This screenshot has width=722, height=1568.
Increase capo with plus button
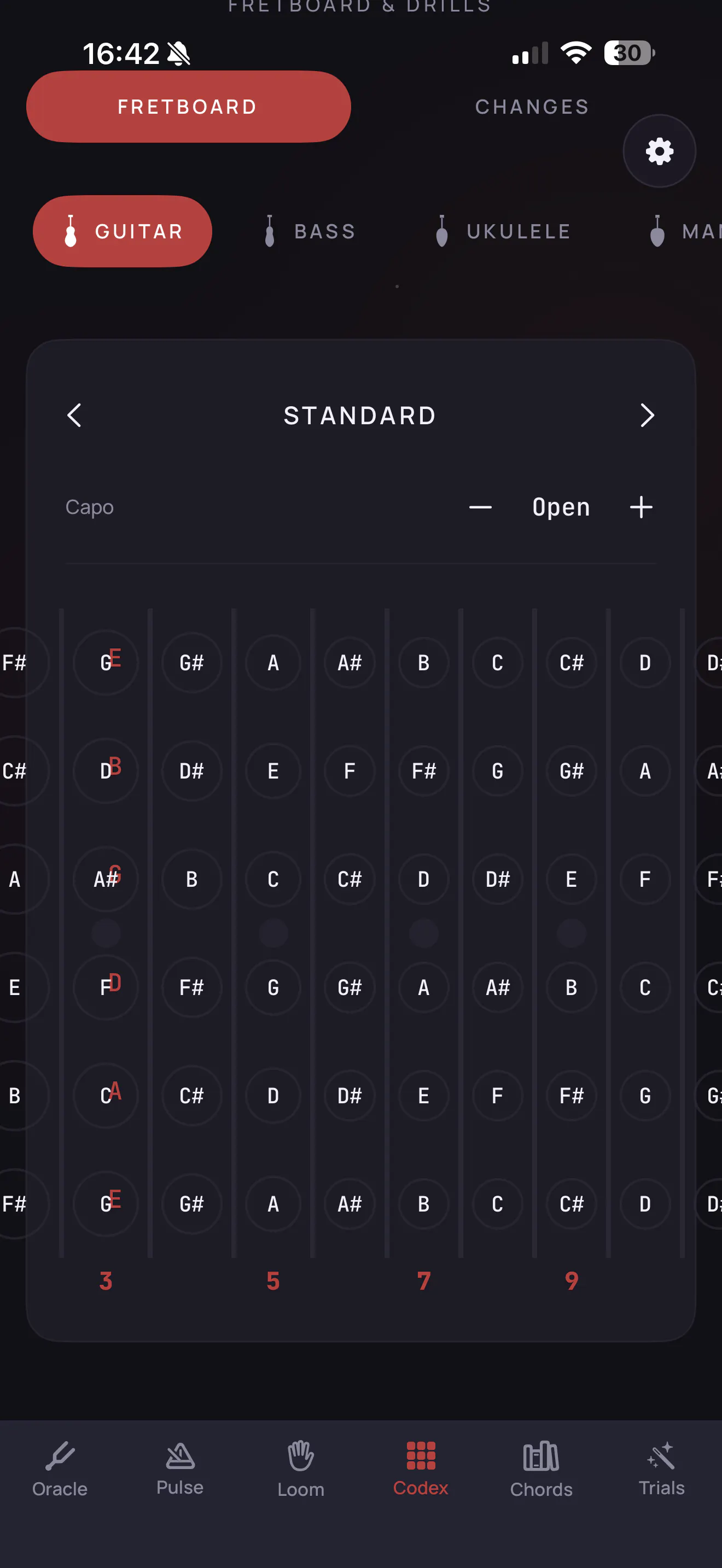641,507
